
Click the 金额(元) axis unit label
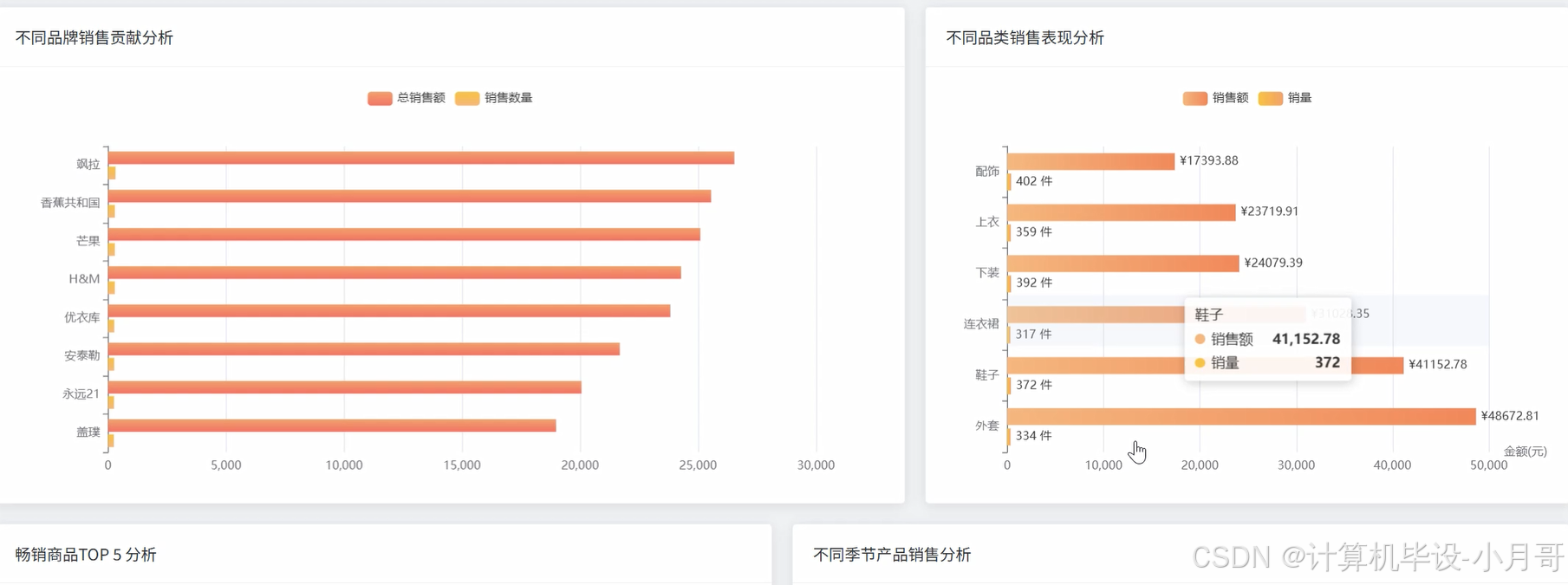tap(1525, 452)
